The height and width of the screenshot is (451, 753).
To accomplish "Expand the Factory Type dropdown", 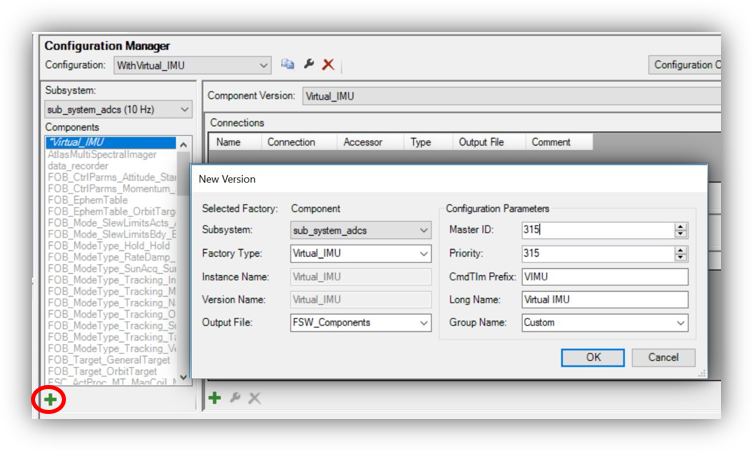I will coord(424,254).
